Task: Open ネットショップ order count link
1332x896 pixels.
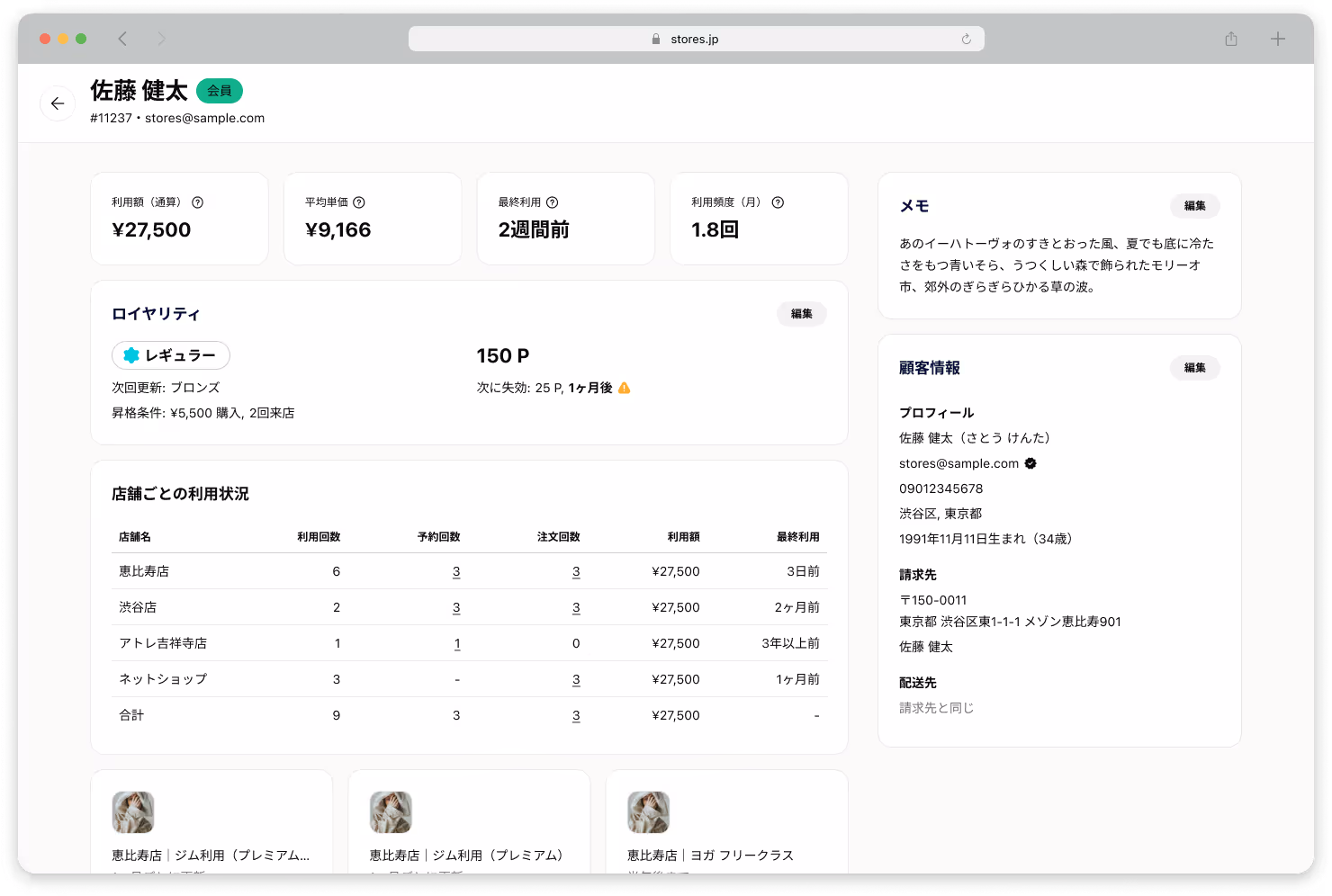Action: coord(576,679)
